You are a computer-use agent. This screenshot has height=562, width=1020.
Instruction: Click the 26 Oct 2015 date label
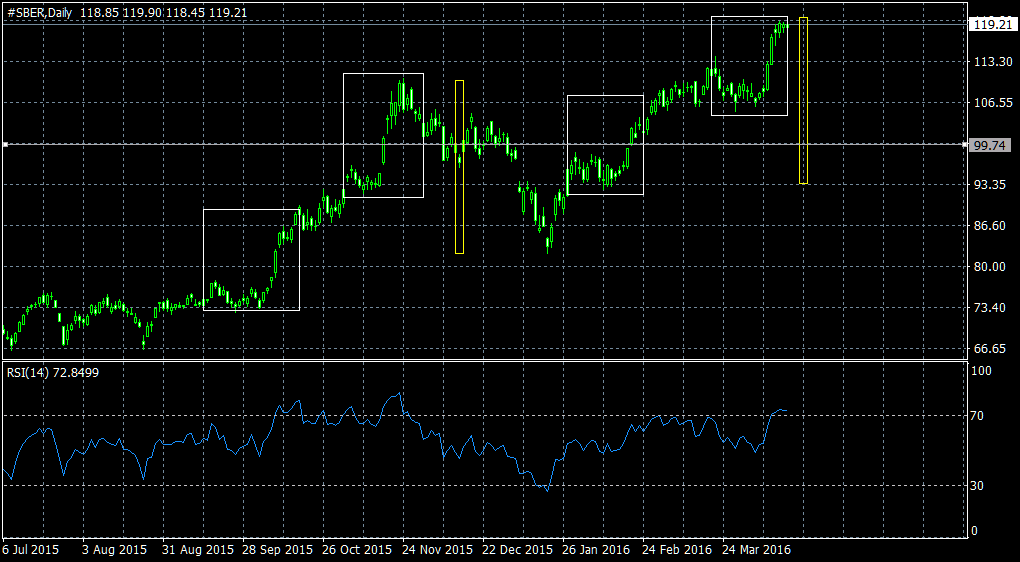click(x=355, y=550)
